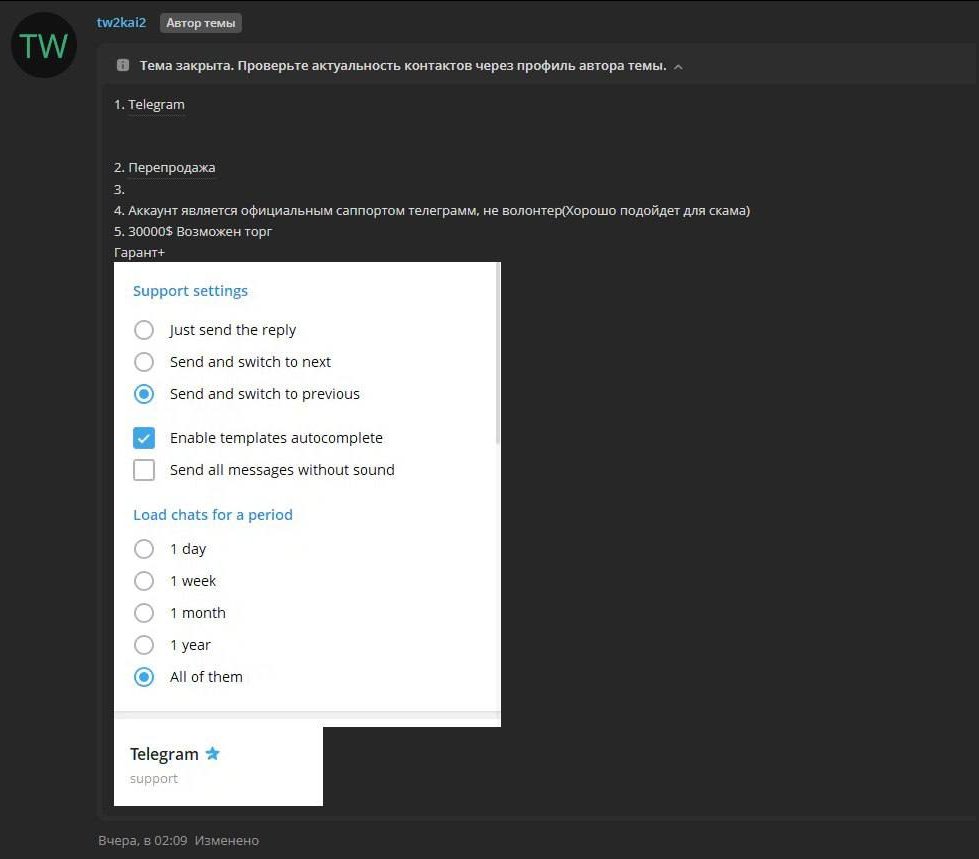The image size is (979, 859).
Task: Click the "Load chats for a period" heading
Action: pos(213,514)
